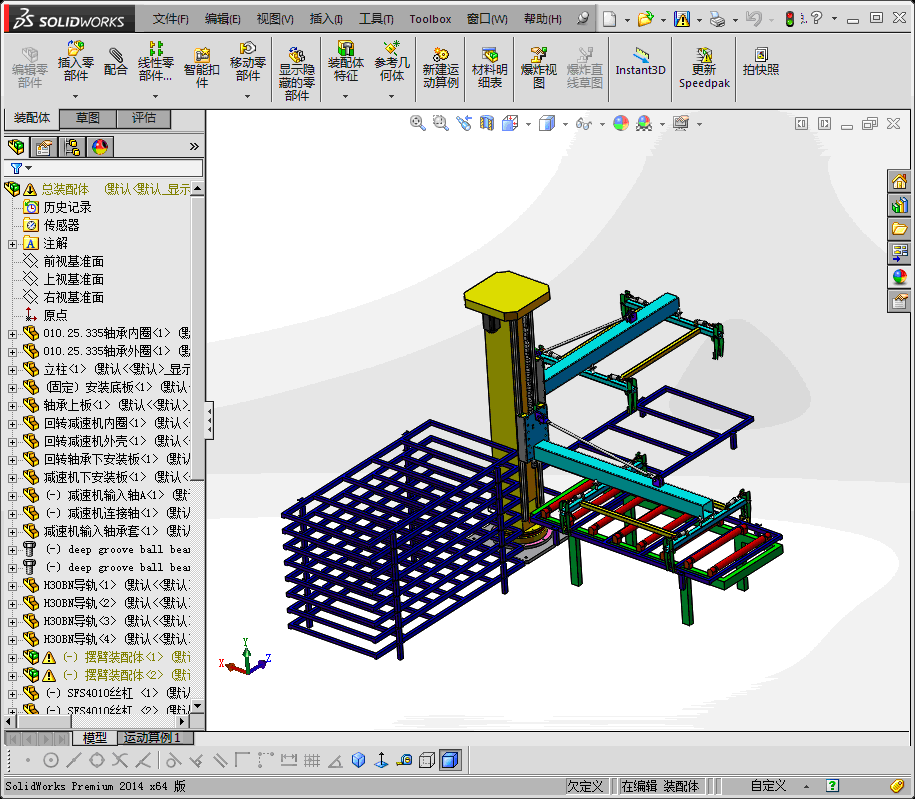This screenshot has width=915, height=799.
Task: Click the 智能扣件 (Smart Fasteners) tool
Action: click(x=201, y=67)
